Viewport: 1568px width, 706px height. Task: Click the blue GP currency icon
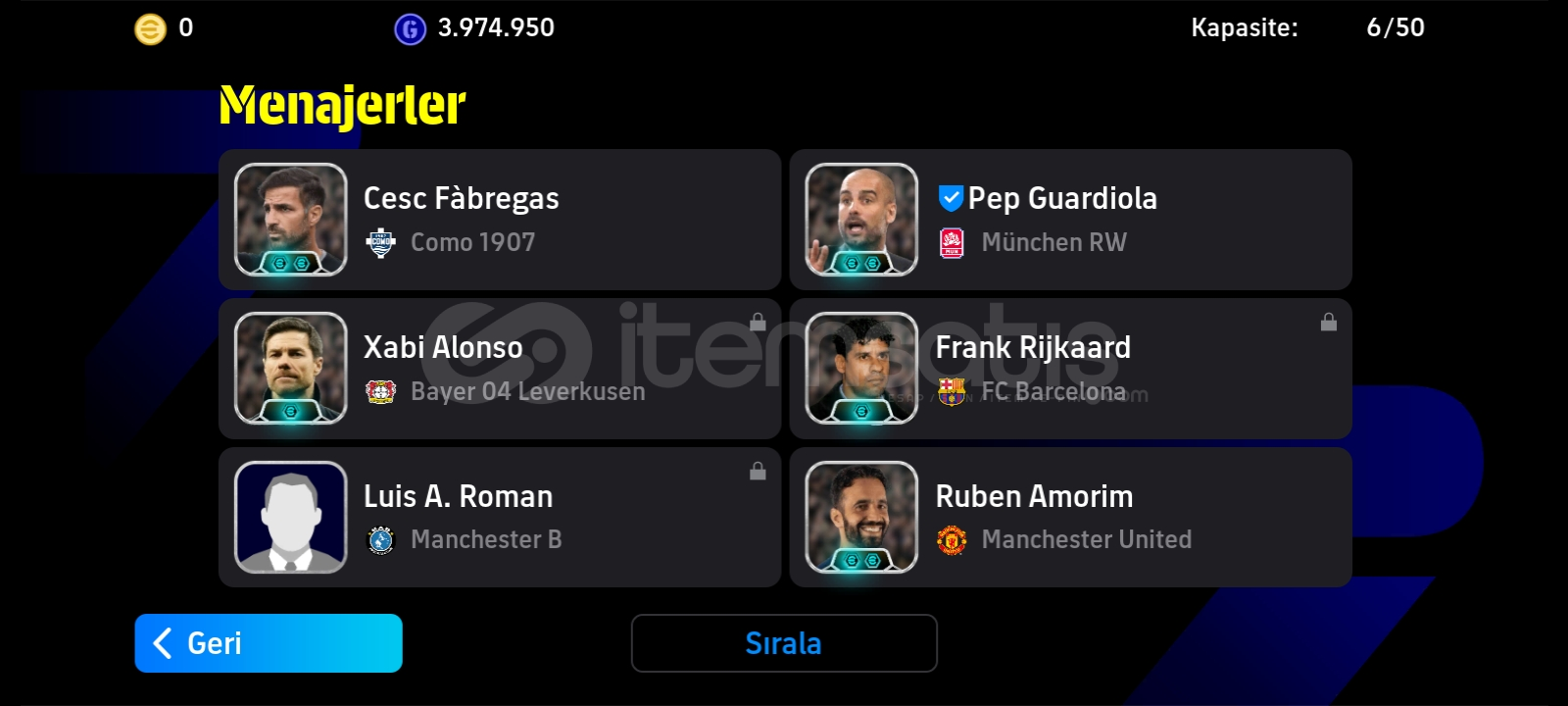coord(410,29)
